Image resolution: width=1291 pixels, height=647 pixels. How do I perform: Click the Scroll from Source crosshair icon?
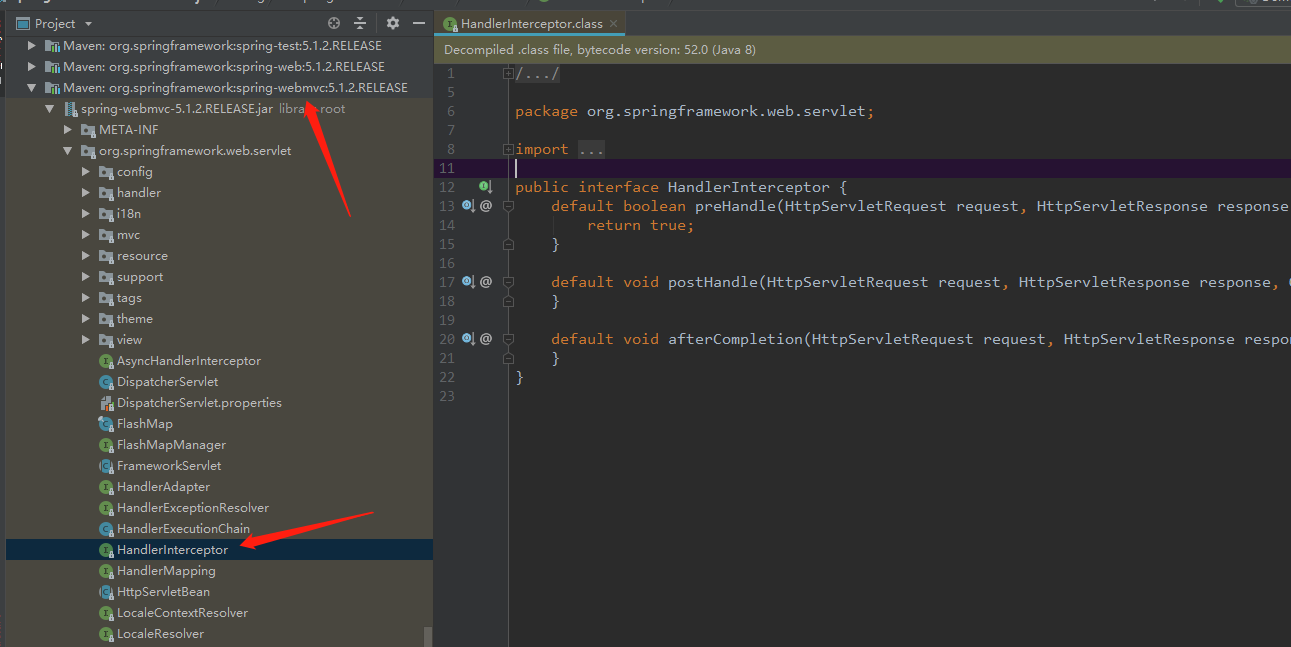tap(333, 23)
